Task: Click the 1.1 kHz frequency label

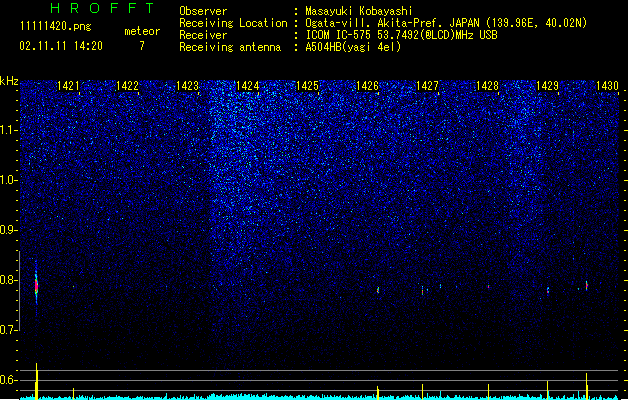Action: (x=8, y=130)
